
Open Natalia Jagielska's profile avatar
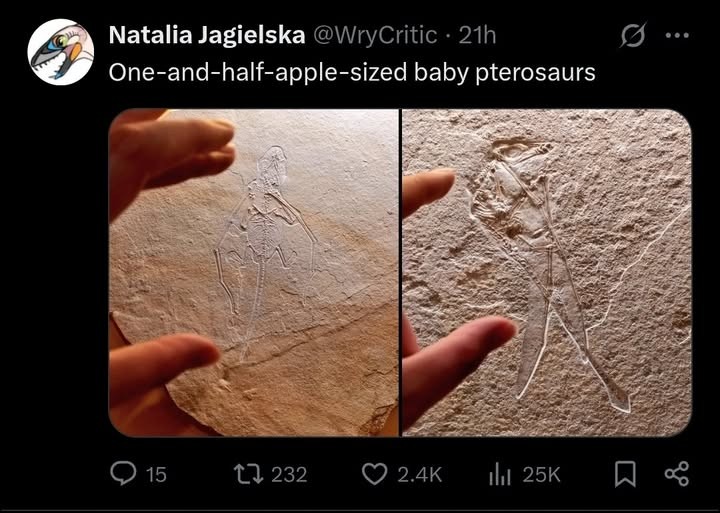click(x=60, y=52)
